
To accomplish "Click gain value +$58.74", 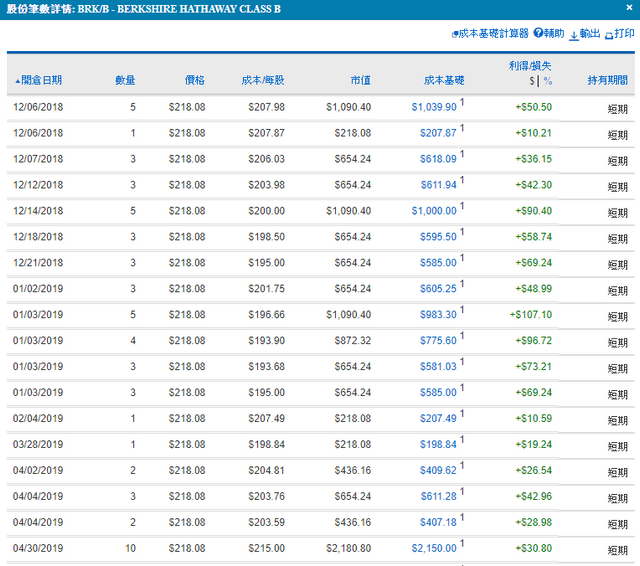I will (533, 237).
